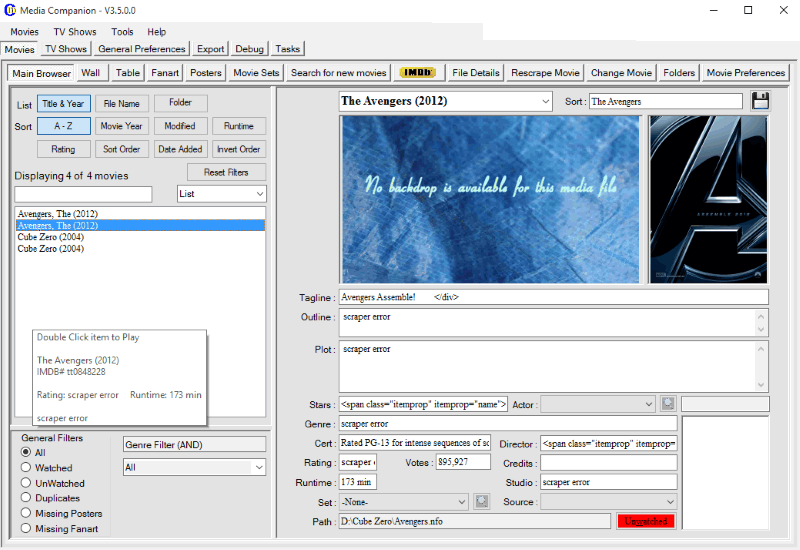Open the Movie Sets tab
Screen dimensions: 800x550
(256, 73)
